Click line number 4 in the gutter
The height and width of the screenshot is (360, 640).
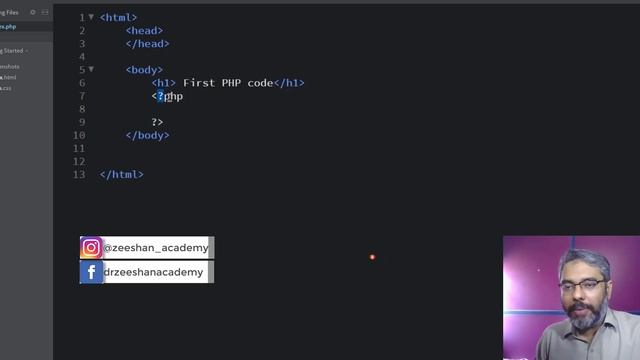pos(82,57)
